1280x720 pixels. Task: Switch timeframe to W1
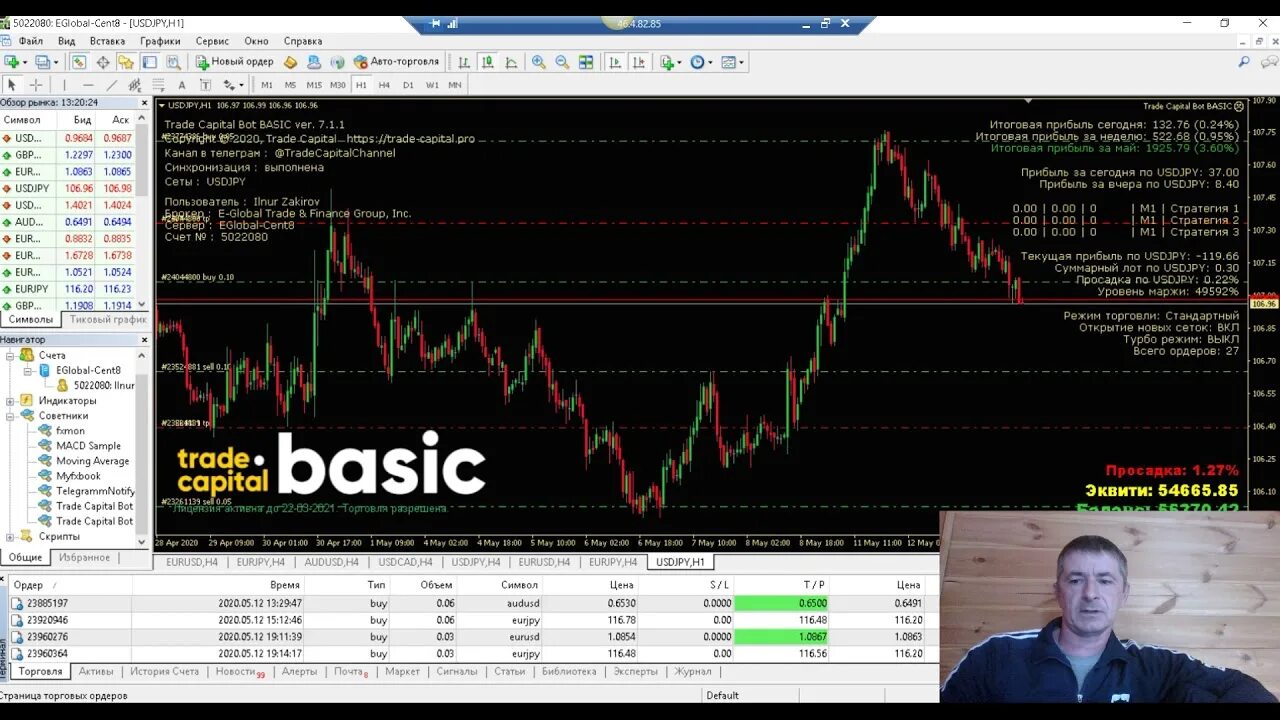pyautogui.click(x=432, y=85)
